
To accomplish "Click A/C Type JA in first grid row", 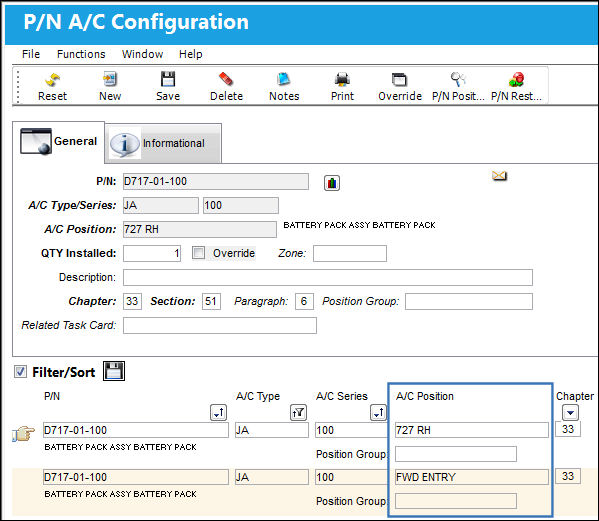I will point(272,430).
